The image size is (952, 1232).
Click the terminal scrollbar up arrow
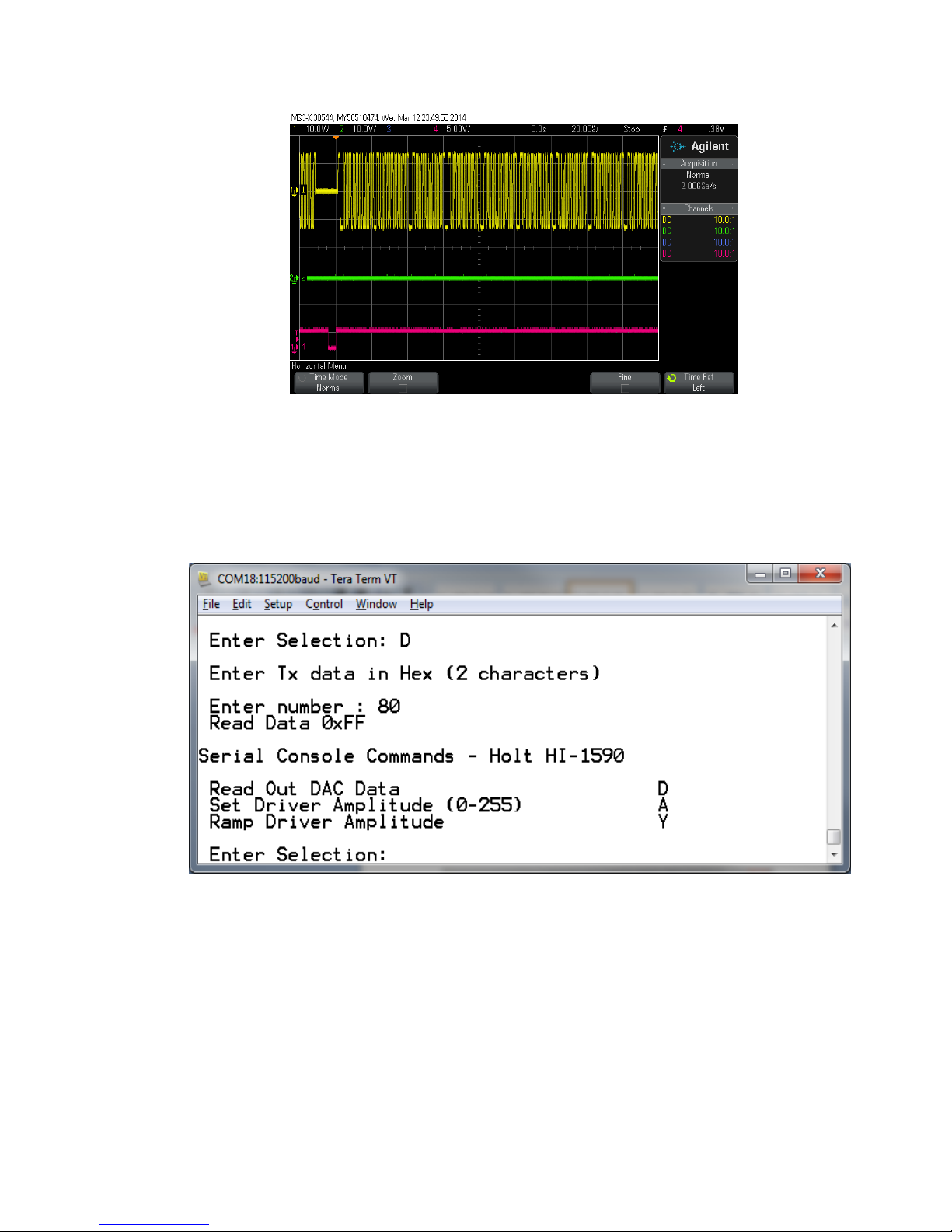(834, 625)
